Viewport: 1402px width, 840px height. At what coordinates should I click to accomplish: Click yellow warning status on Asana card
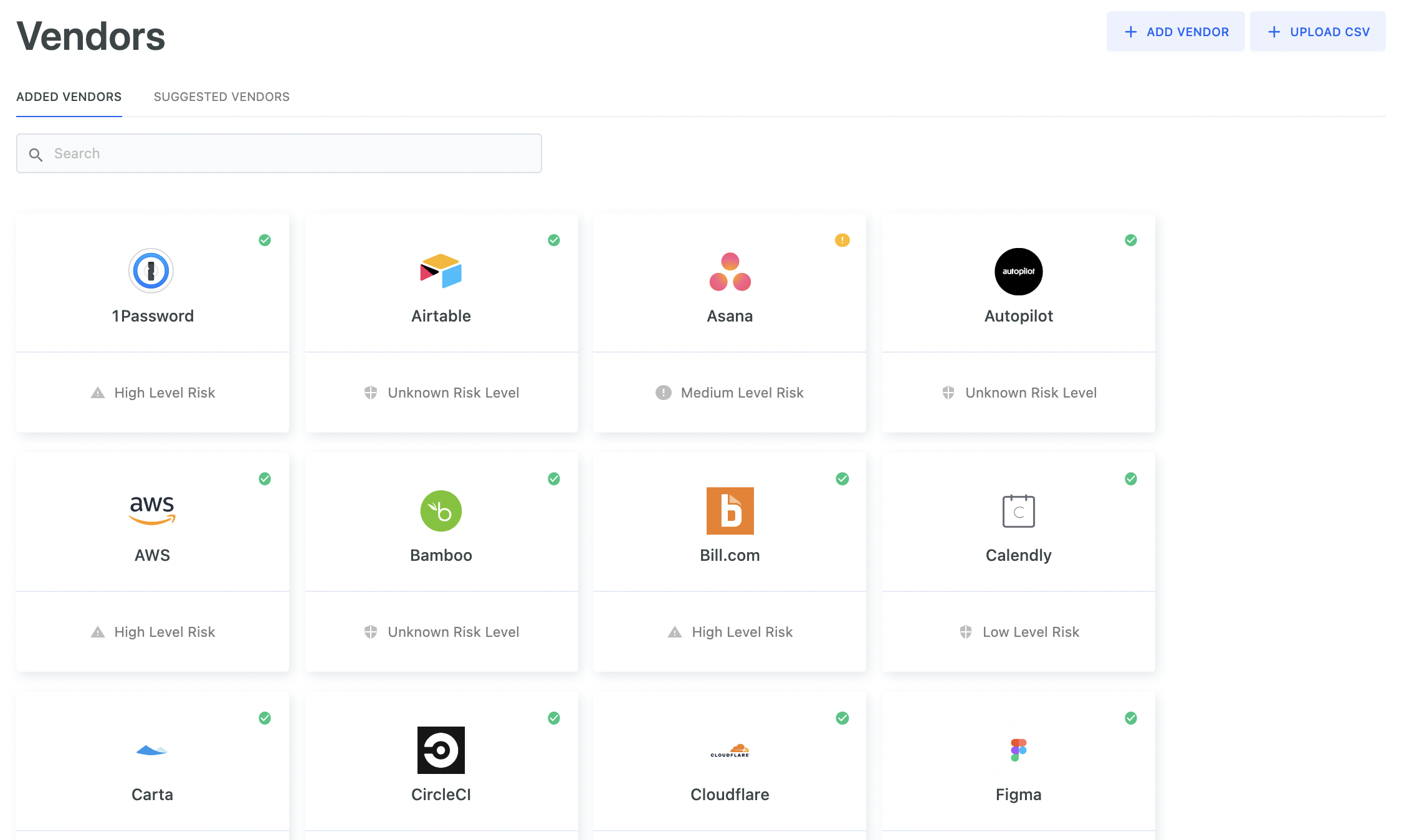(x=842, y=240)
